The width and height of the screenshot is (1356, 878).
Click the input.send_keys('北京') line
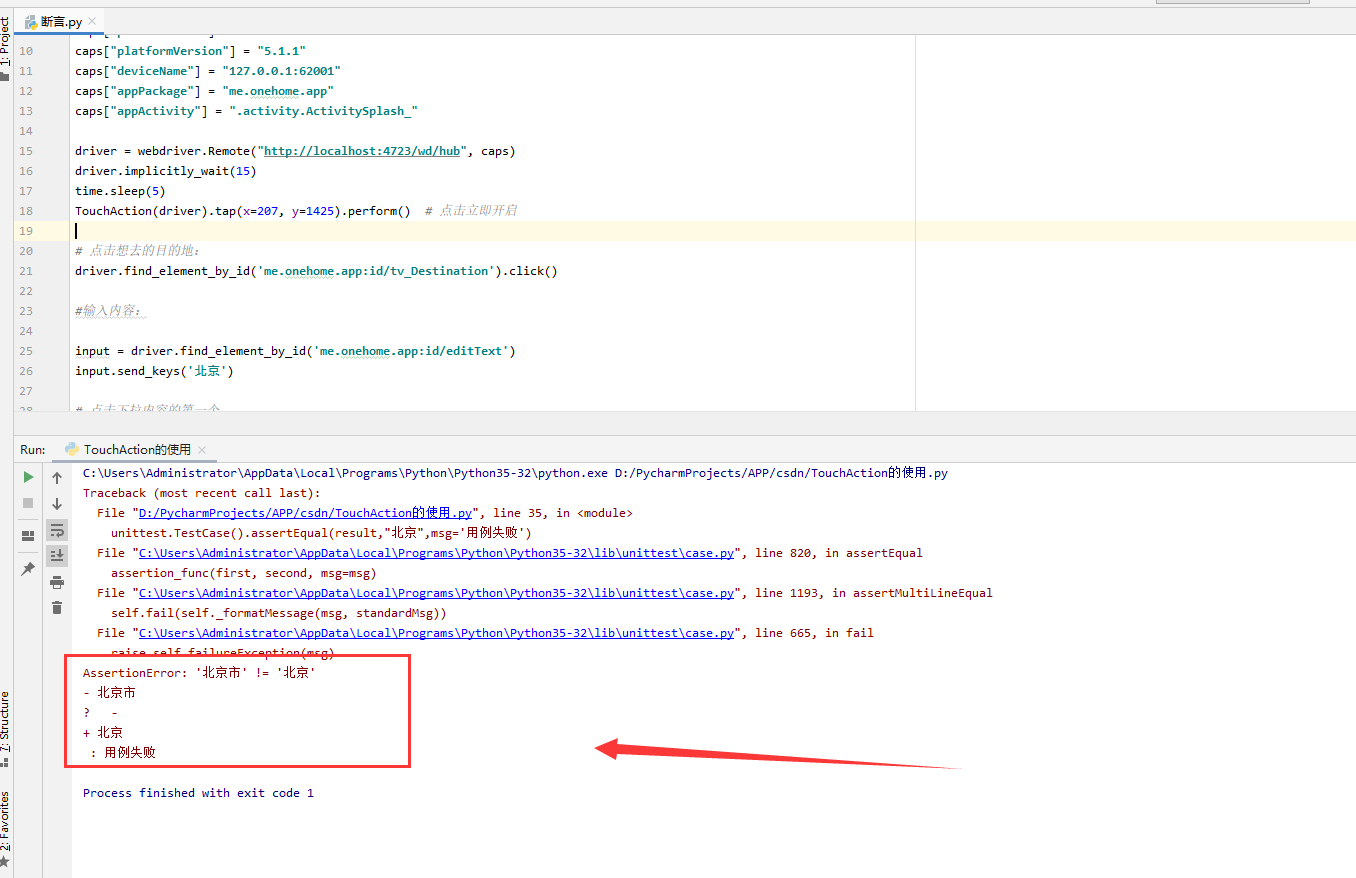[x=155, y=371]
